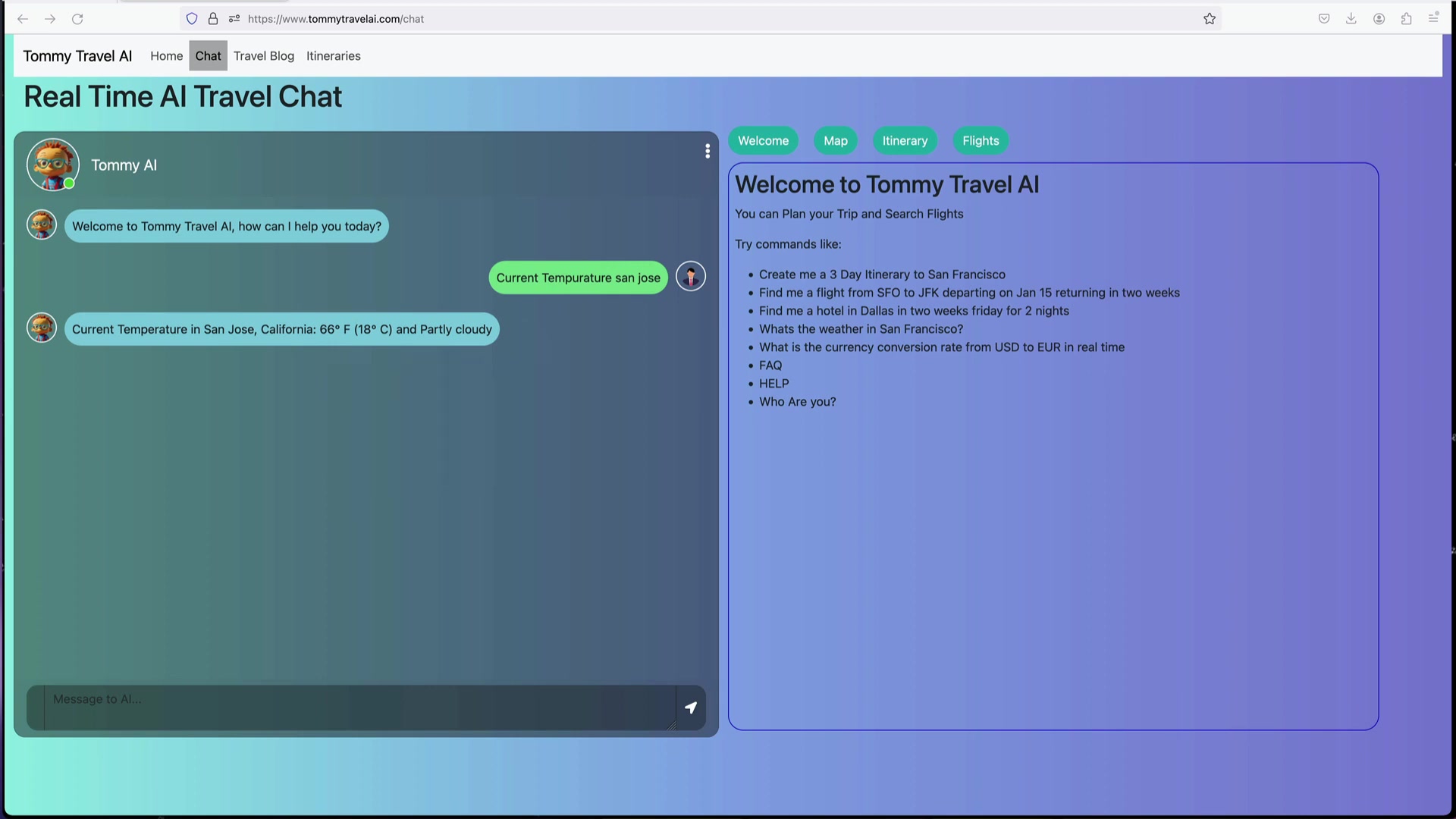Open the browser hamburger menu

1433,18
